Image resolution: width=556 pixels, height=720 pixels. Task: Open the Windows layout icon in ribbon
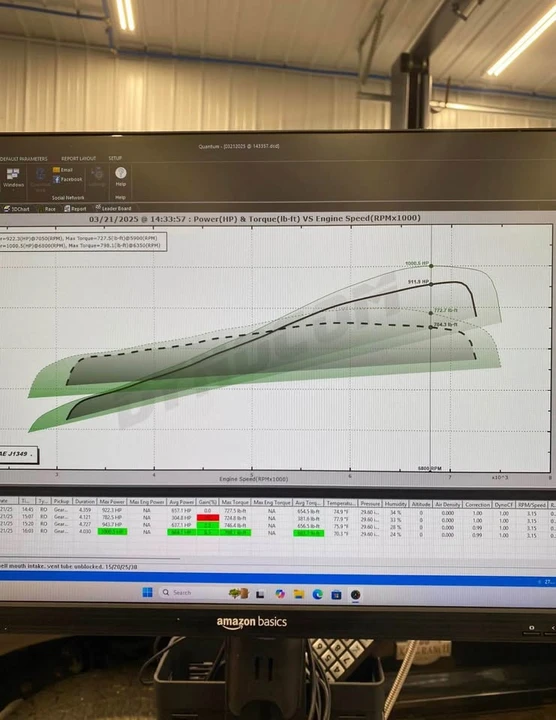tap(13, 178)
